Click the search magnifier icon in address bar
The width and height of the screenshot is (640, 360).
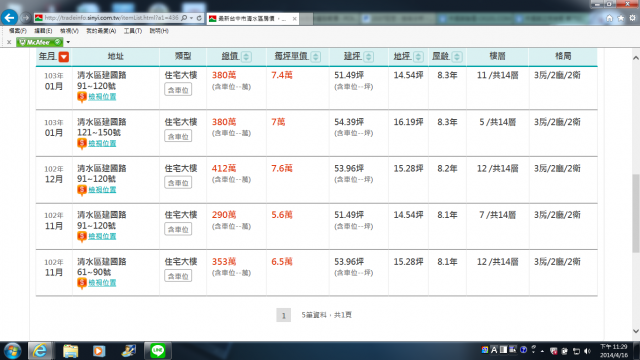184,18
